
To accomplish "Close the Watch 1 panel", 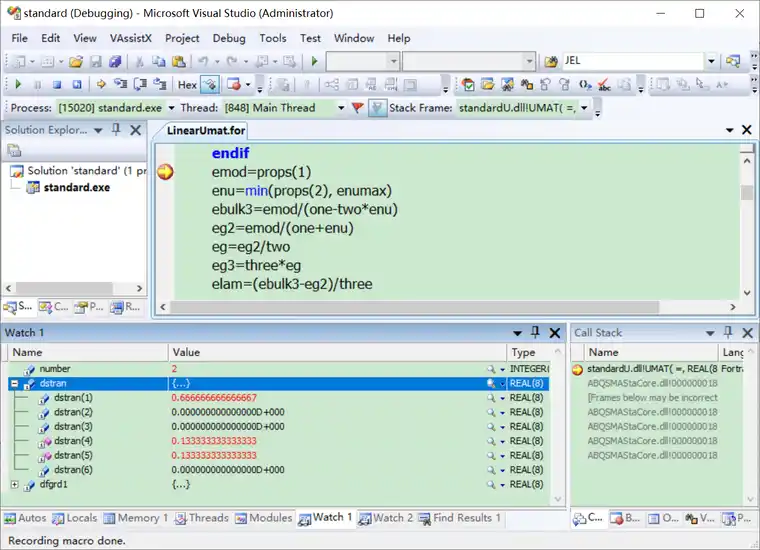I will point(555,333).
